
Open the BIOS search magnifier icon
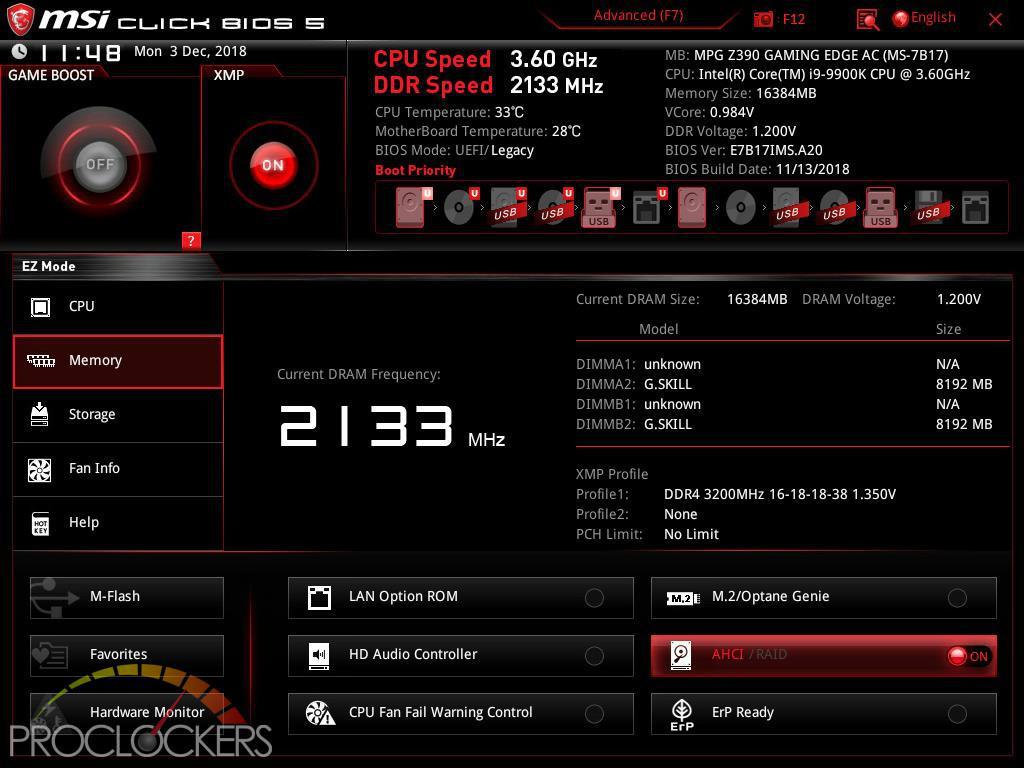coord(867,20)
